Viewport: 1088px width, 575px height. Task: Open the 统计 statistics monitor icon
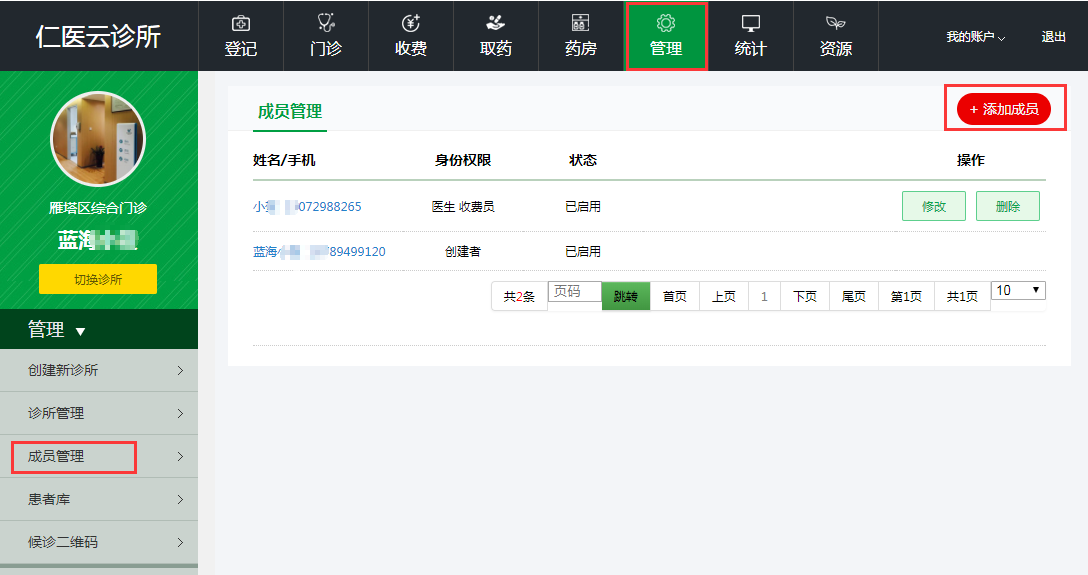[751, 23]
